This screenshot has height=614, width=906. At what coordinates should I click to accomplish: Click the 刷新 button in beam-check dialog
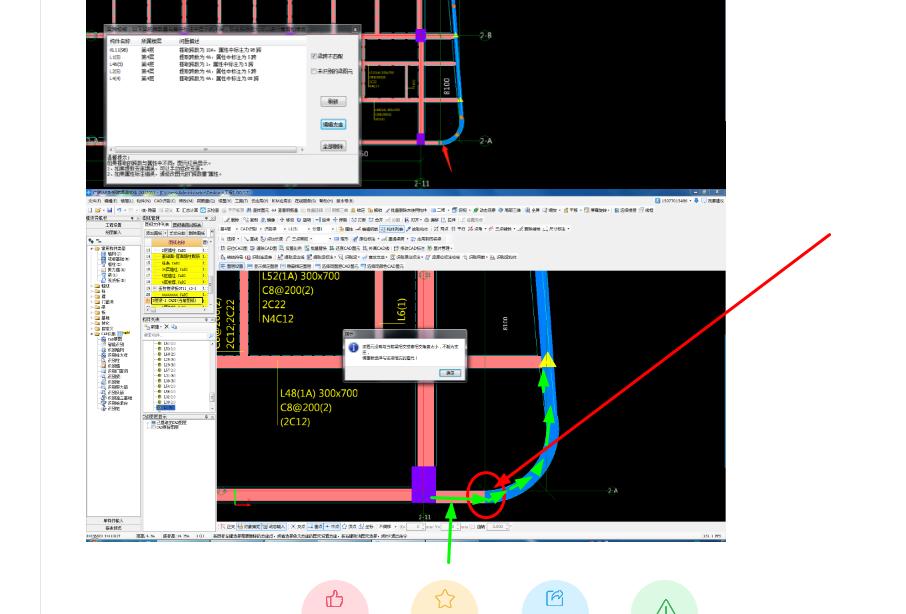(x=333, y=101)
